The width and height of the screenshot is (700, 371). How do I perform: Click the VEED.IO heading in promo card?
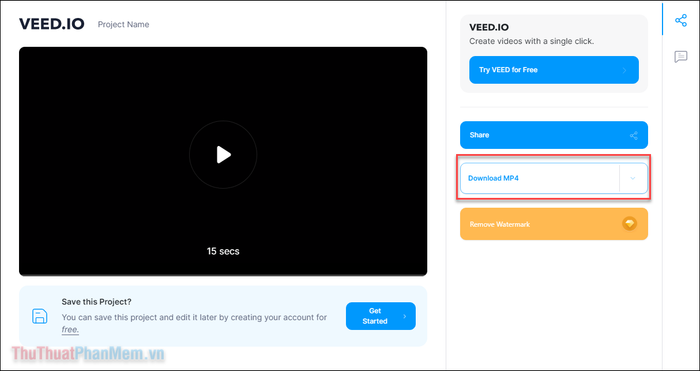click(x=489, y=27)
